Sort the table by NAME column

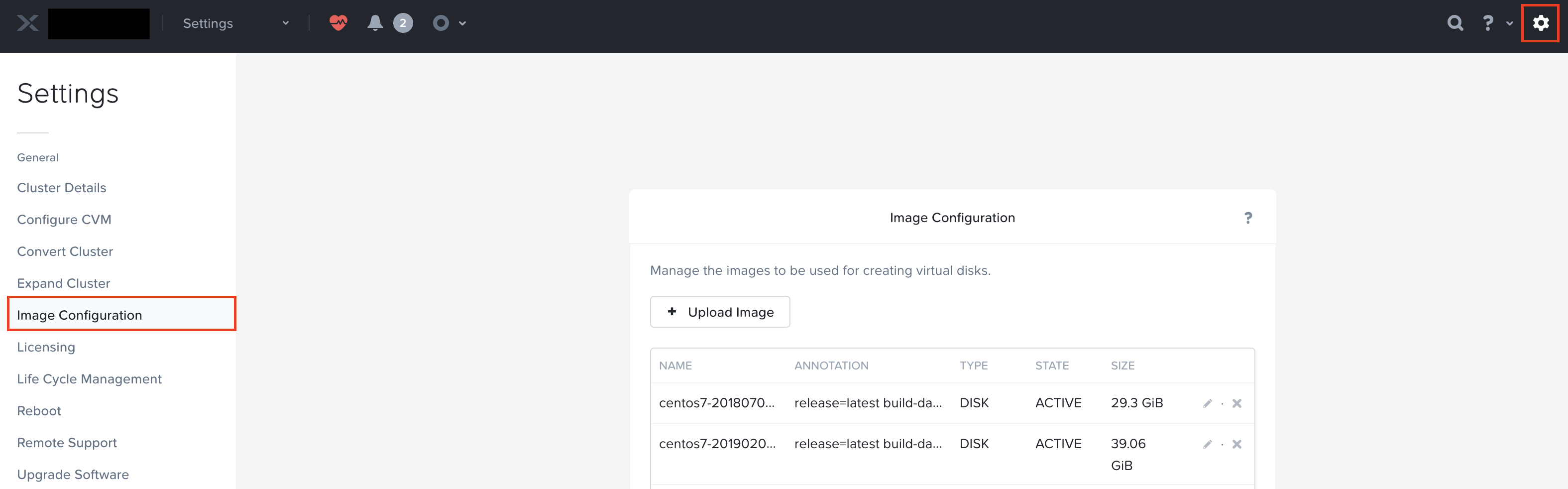[675, 366]
